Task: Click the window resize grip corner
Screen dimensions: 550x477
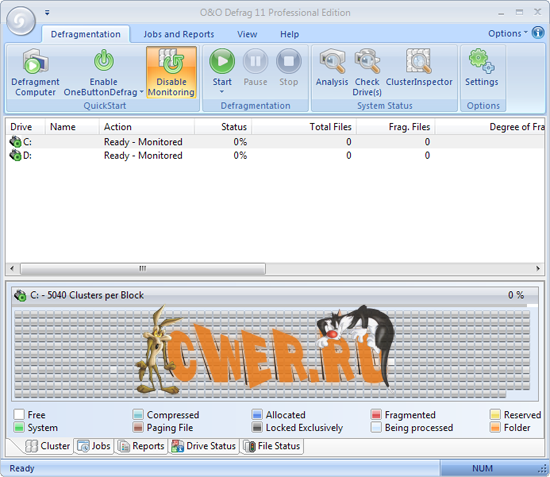Action: [x=544, y=470]
